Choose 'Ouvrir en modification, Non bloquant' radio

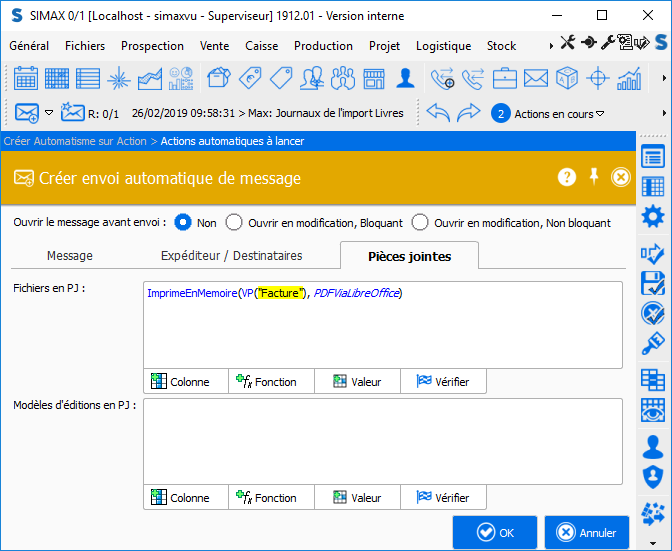[420, 223]
